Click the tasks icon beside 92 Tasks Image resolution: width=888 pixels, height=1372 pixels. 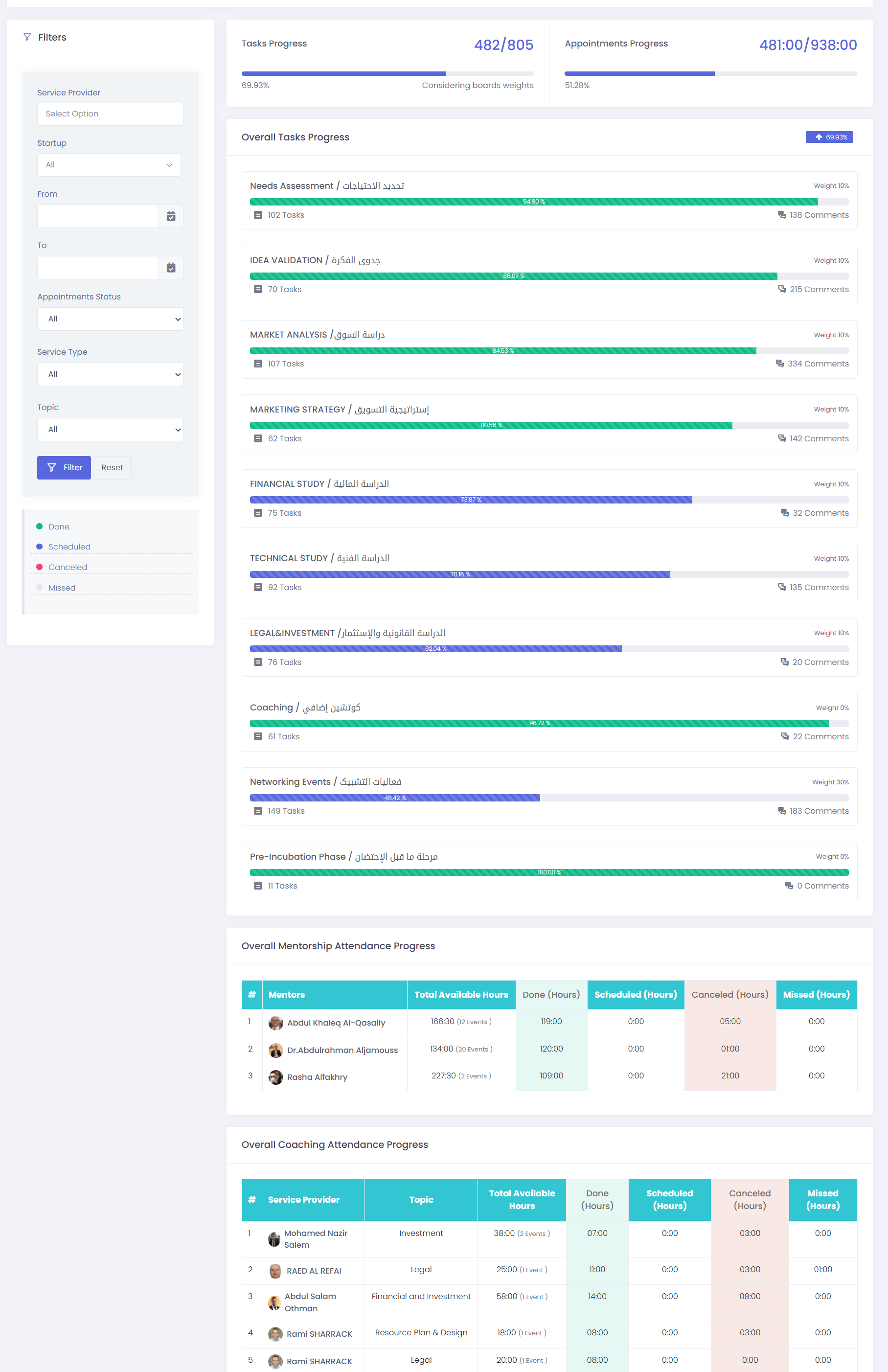(x=258, y=588)
